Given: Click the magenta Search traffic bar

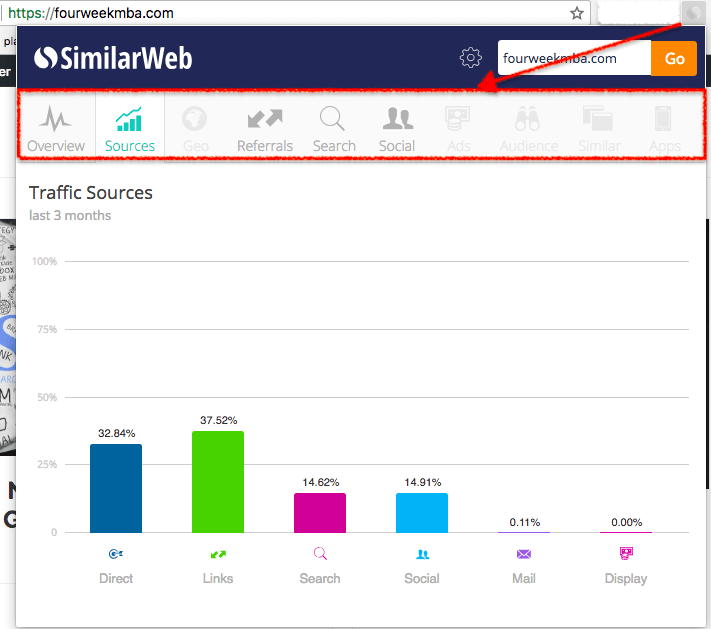Looking at the screenshot, I should (320, 513).
